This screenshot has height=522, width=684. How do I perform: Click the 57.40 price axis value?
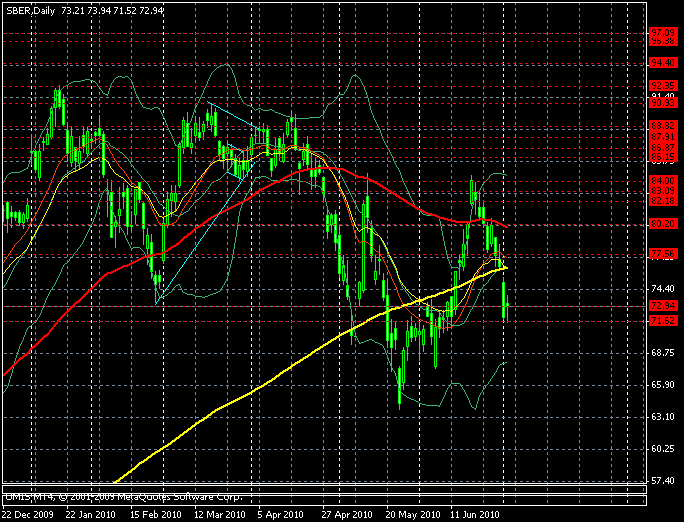coord(663,481)
